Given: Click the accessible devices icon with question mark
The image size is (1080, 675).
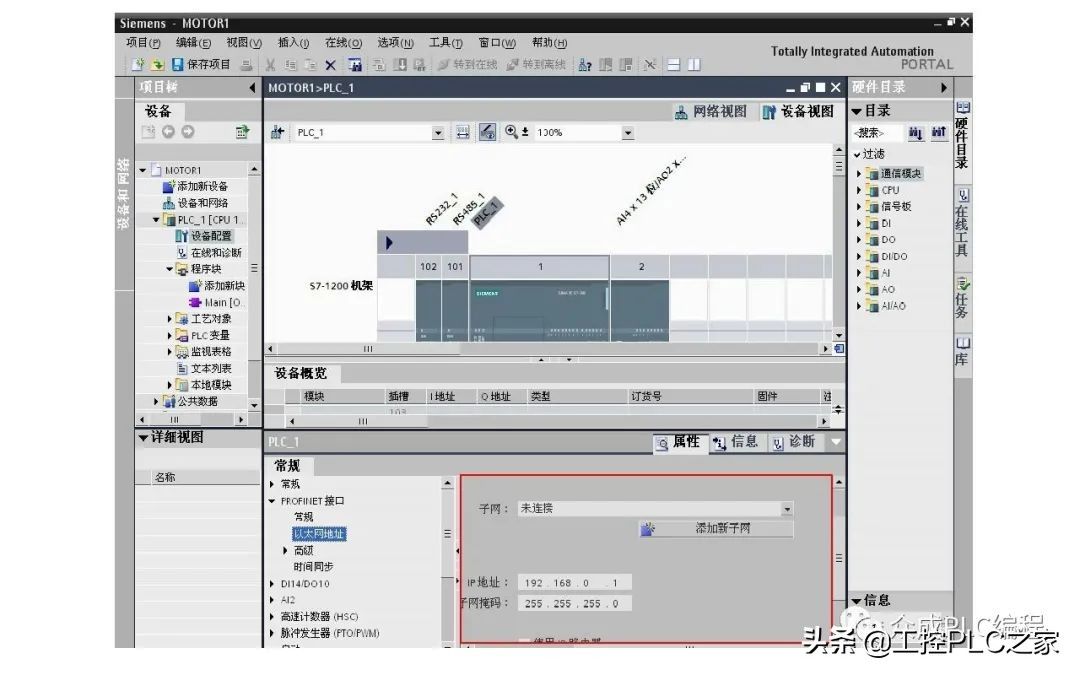Looking at the screenshot, I should 585,65.
